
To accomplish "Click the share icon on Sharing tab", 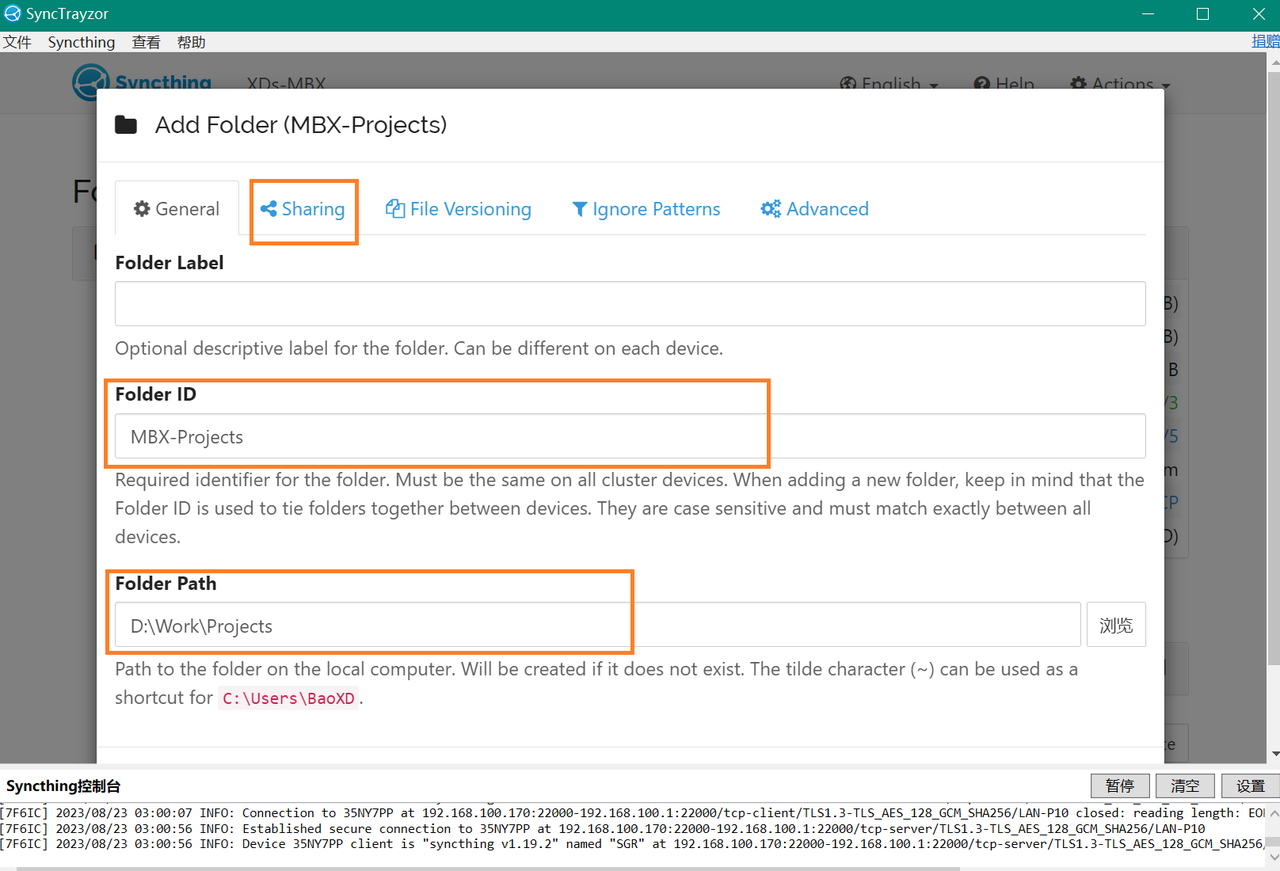I will click(268, 209).
